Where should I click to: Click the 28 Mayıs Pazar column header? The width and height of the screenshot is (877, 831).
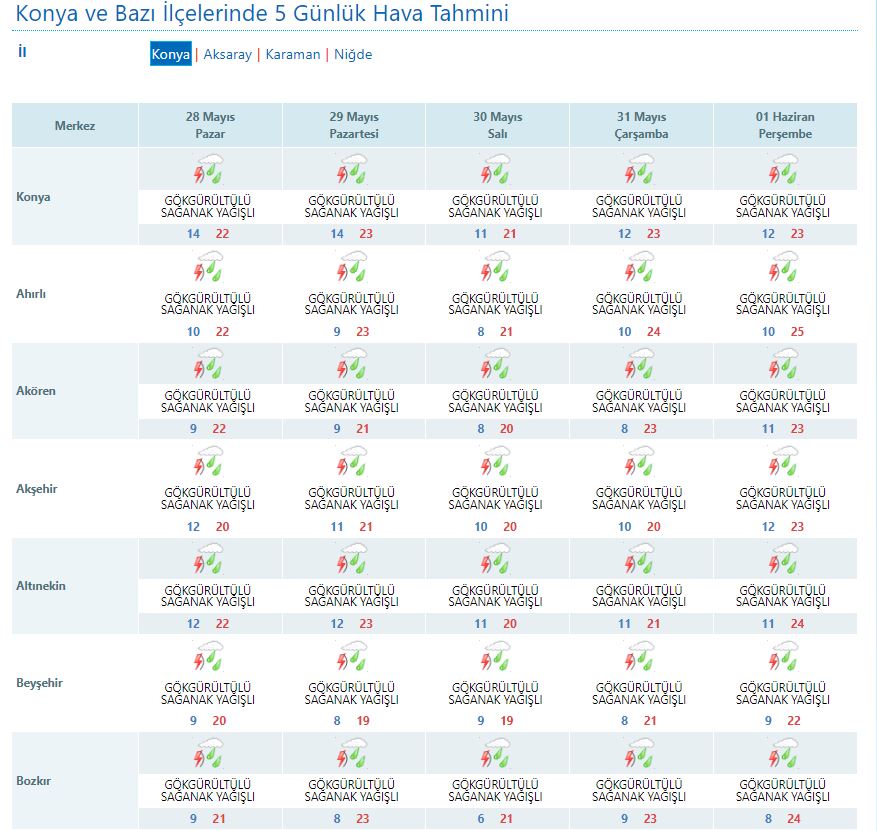pyautogui.click(x=210, y=125)
